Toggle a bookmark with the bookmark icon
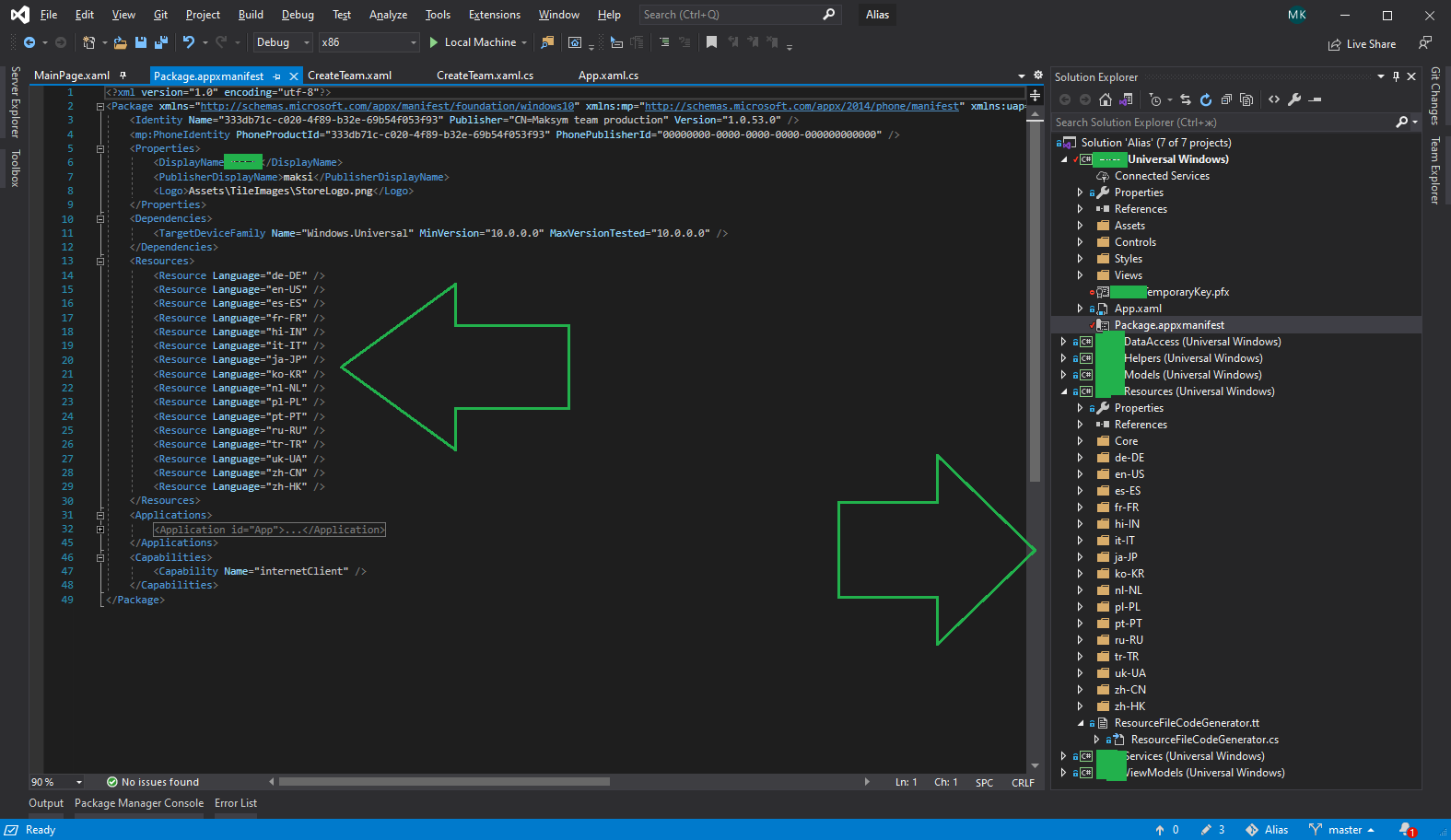1451x840 pixels. (x=711, y=42)
